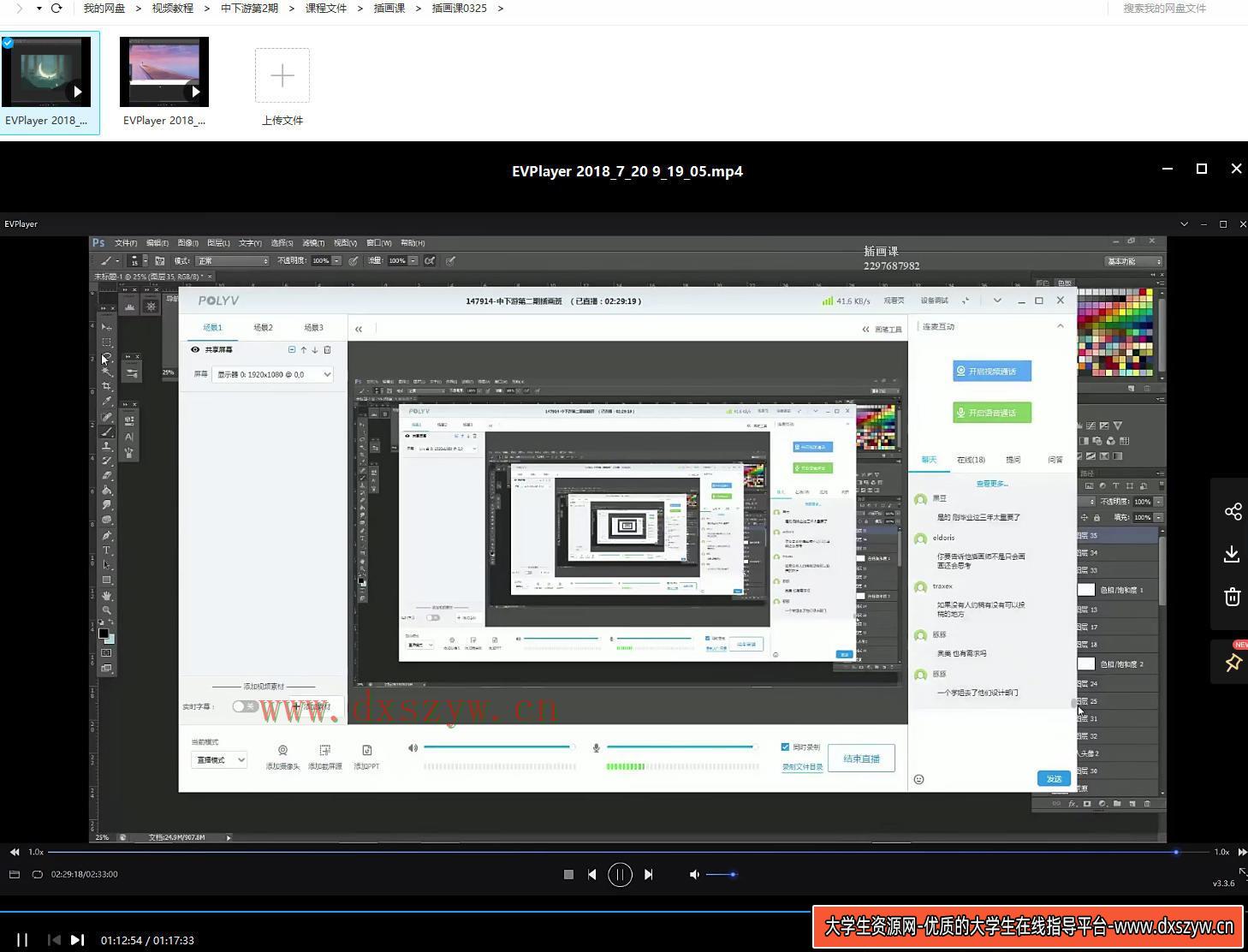
Task: Open the display selector dropdown 1920x1080
Action: coord(273,374)
